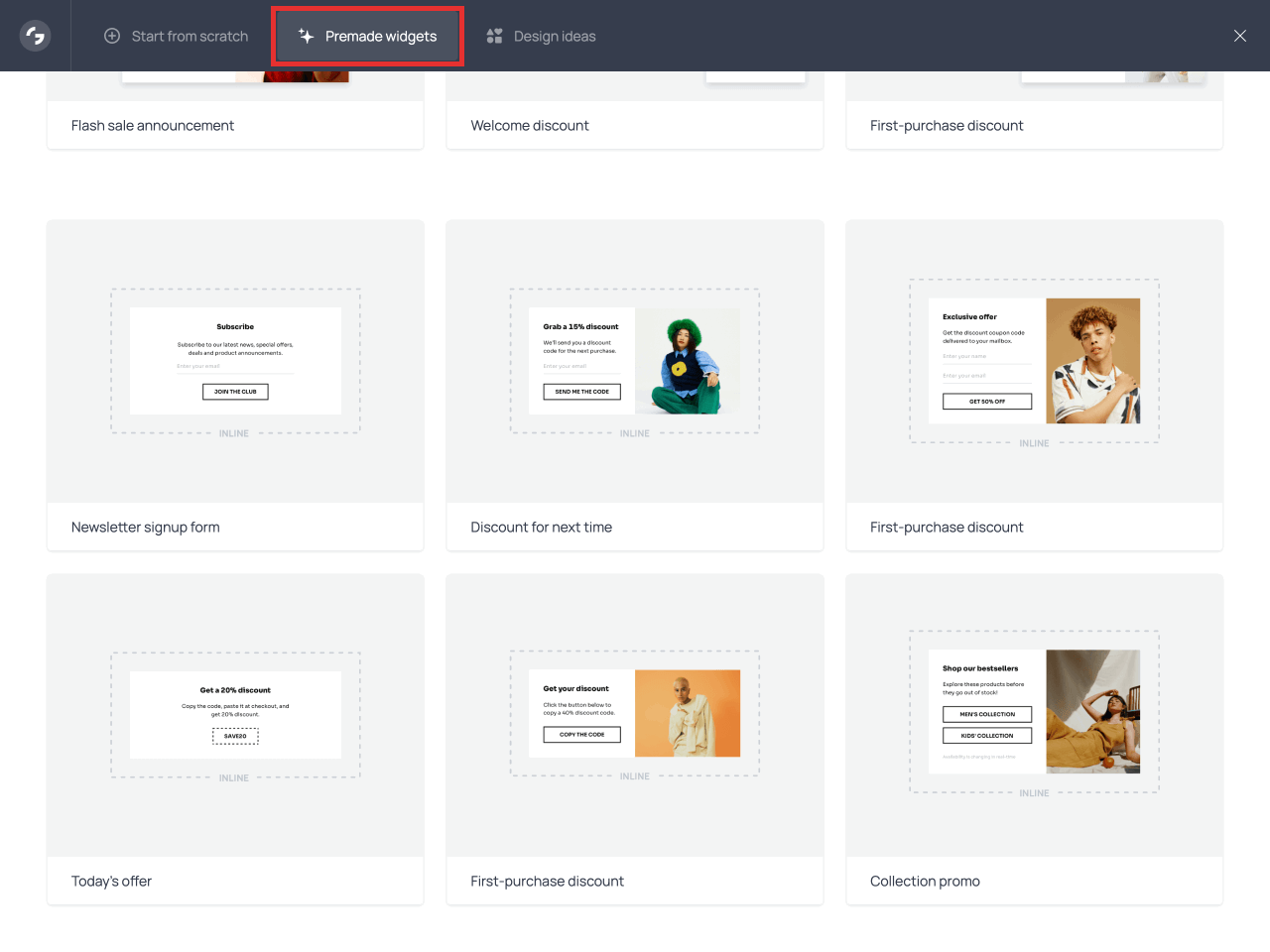Click SEND ME THE CODE button

click(x=580, y=392)
